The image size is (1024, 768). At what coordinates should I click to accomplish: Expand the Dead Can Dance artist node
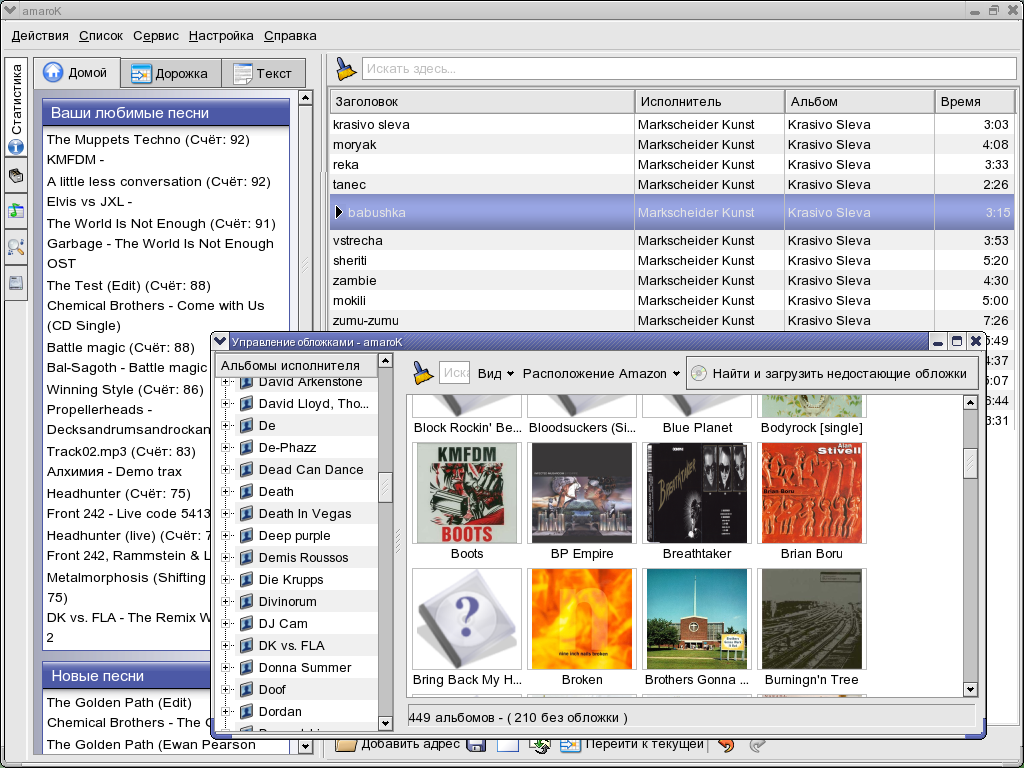click(x=225, y=470)
